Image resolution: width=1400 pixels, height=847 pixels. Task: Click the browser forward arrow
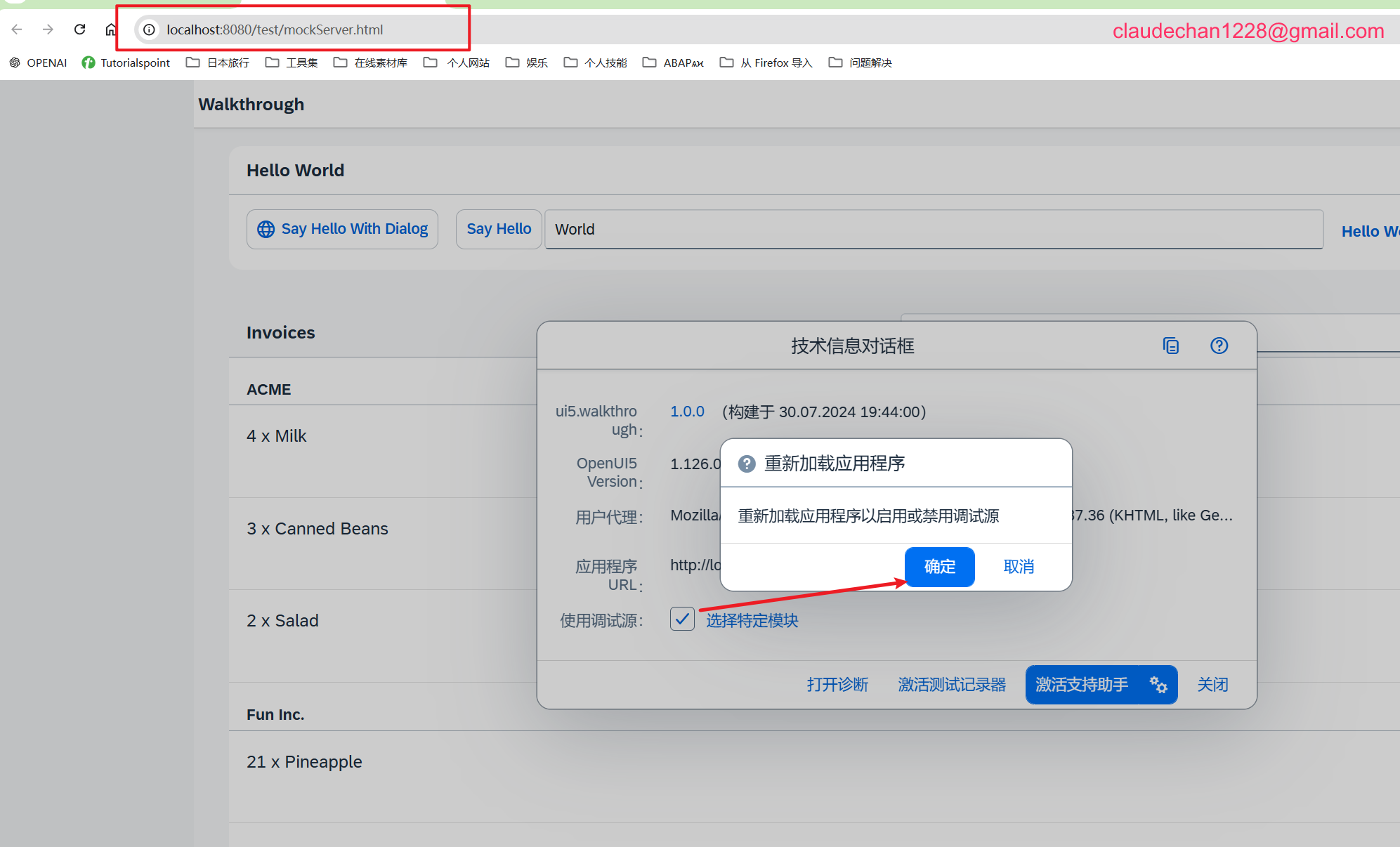48,29
